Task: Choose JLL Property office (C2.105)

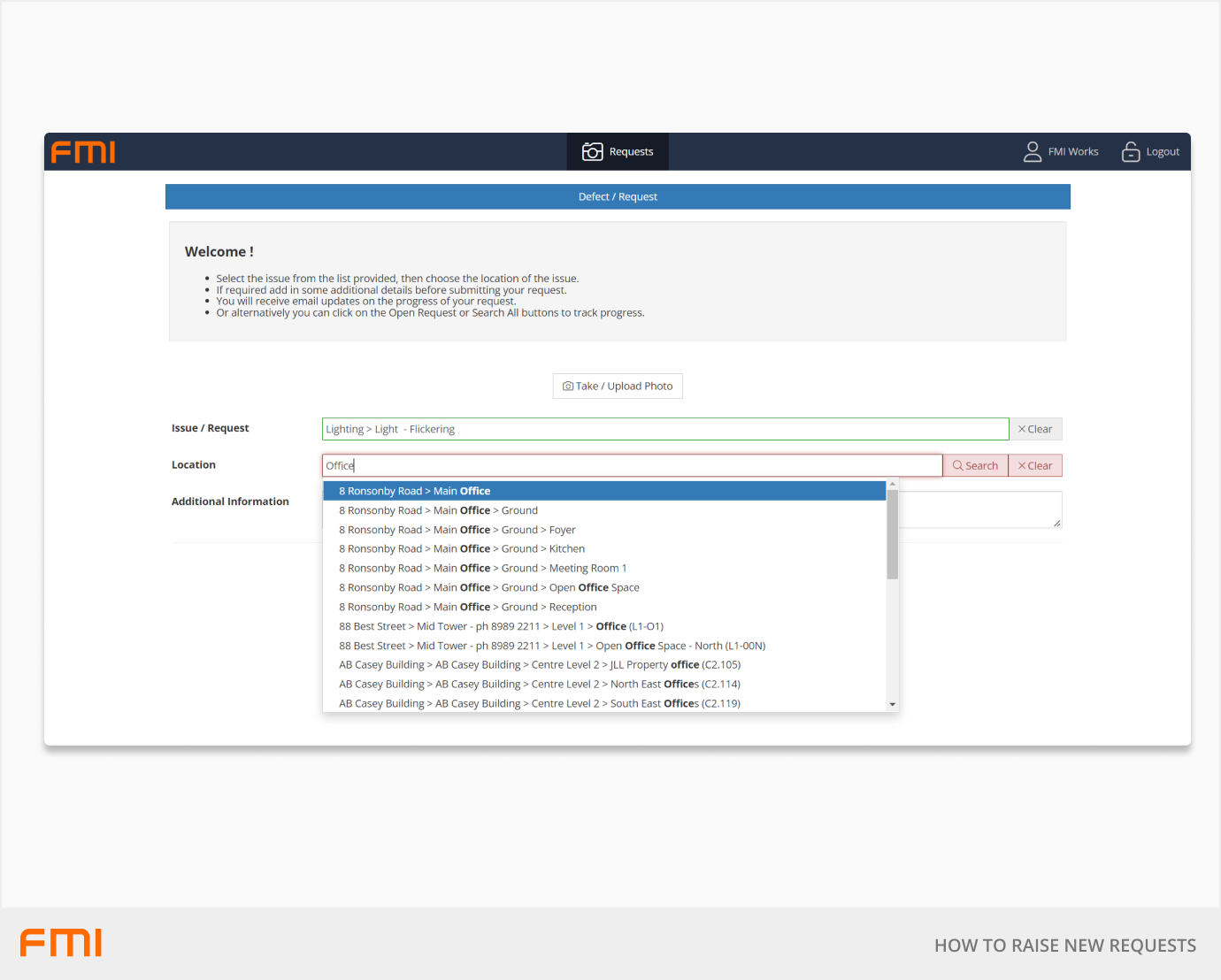Action: coord(540,665)
